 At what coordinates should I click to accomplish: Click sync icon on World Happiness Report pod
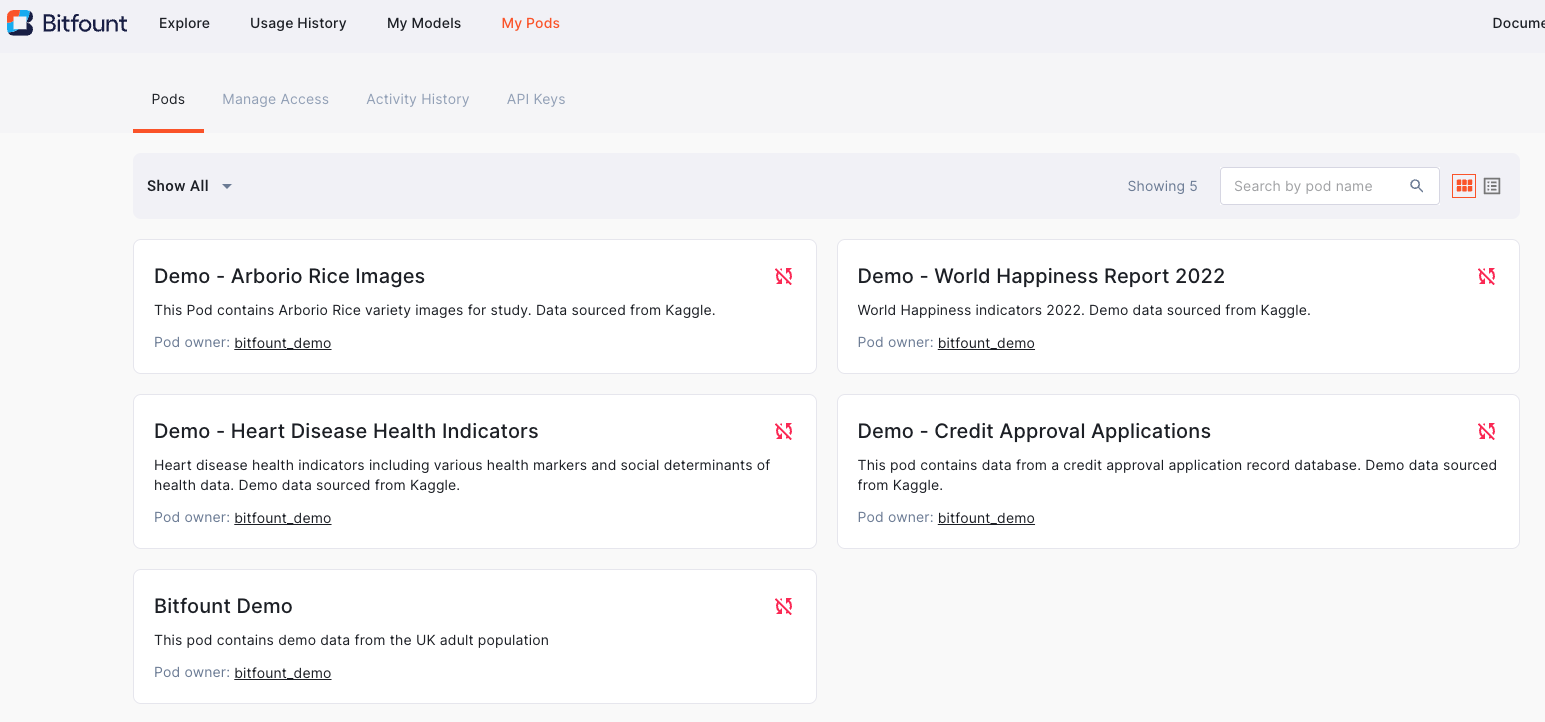tap(1487, 276)
